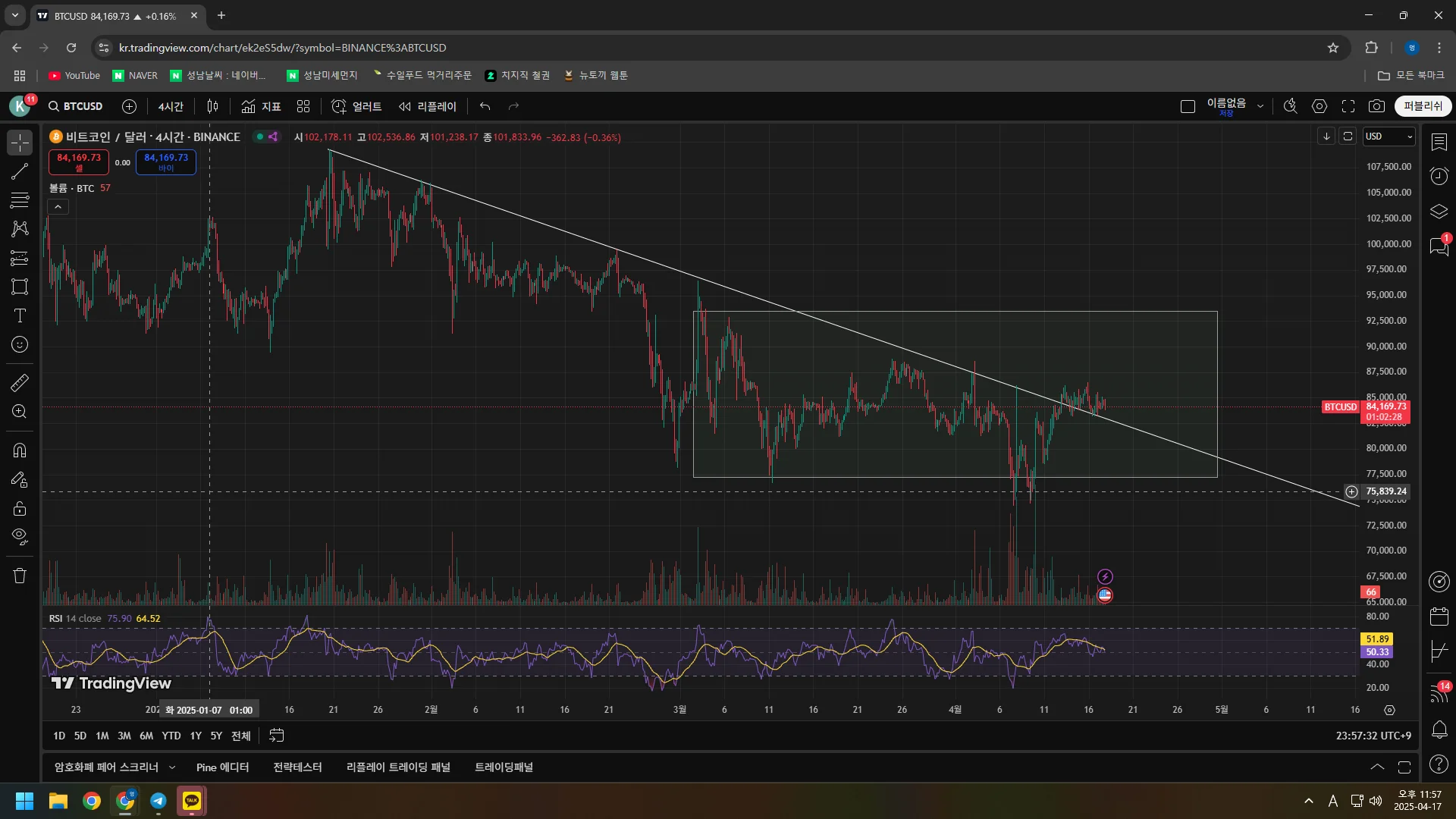
Task: Select the trend line drawing tool
Action: click(x=20, y=171)
